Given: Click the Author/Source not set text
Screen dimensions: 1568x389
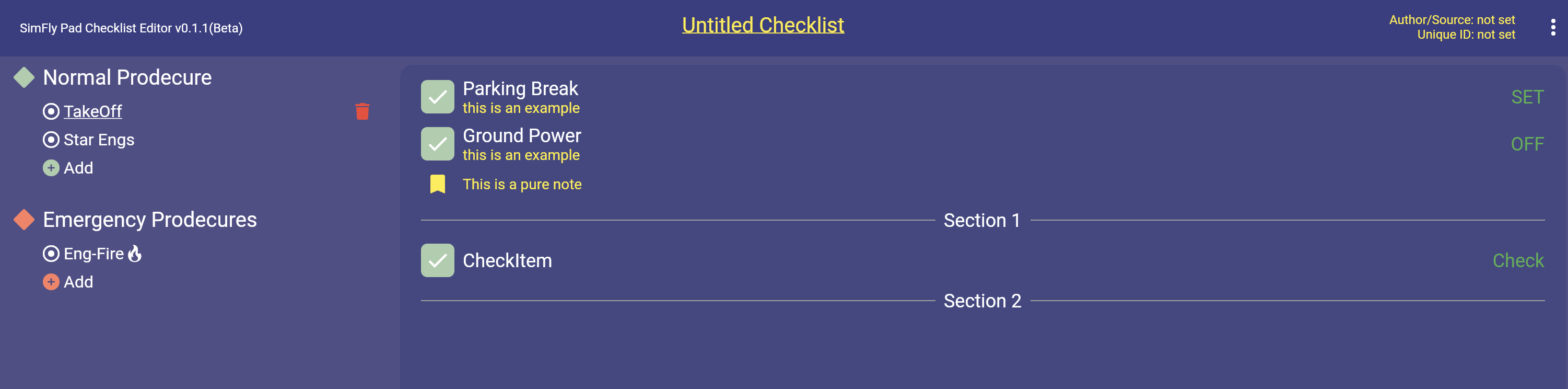Looking at the screenshot, I should tap(1451, 20).
